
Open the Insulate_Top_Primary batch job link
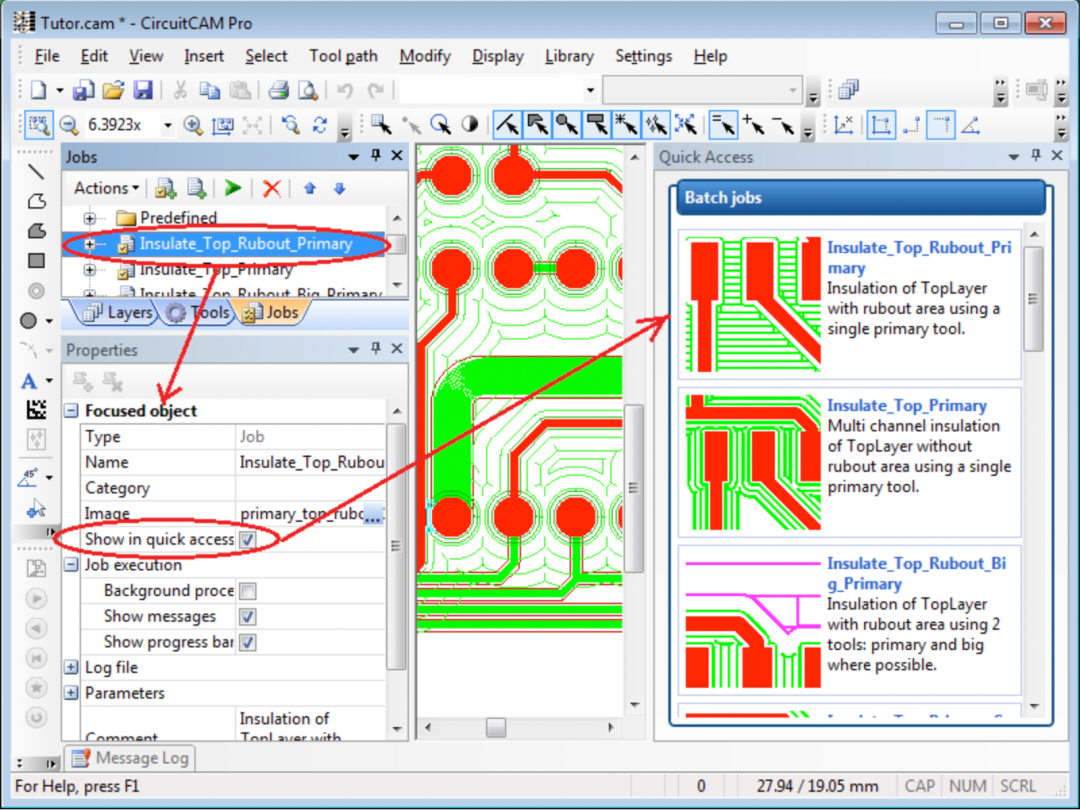[906, 405]
